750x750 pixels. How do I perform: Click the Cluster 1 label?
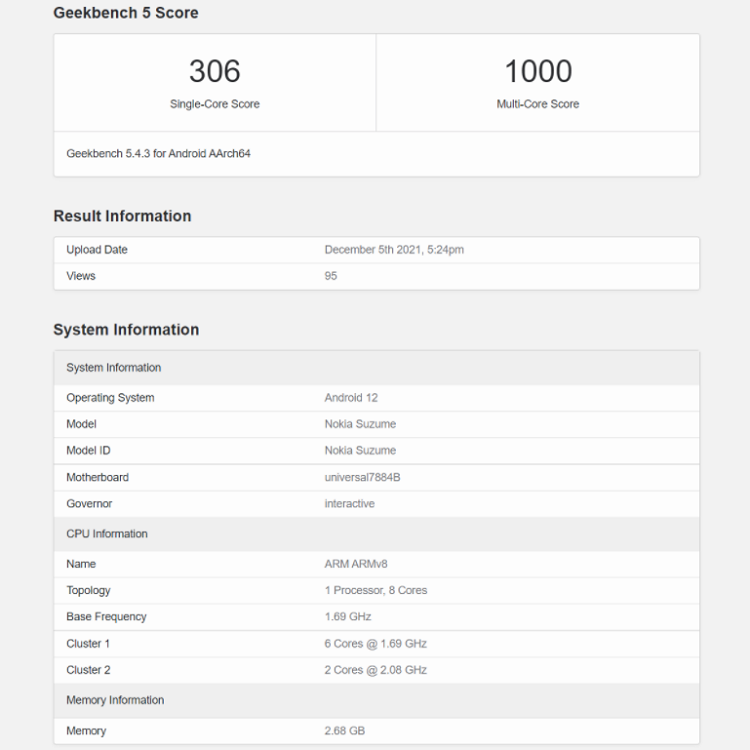[88, 644]
